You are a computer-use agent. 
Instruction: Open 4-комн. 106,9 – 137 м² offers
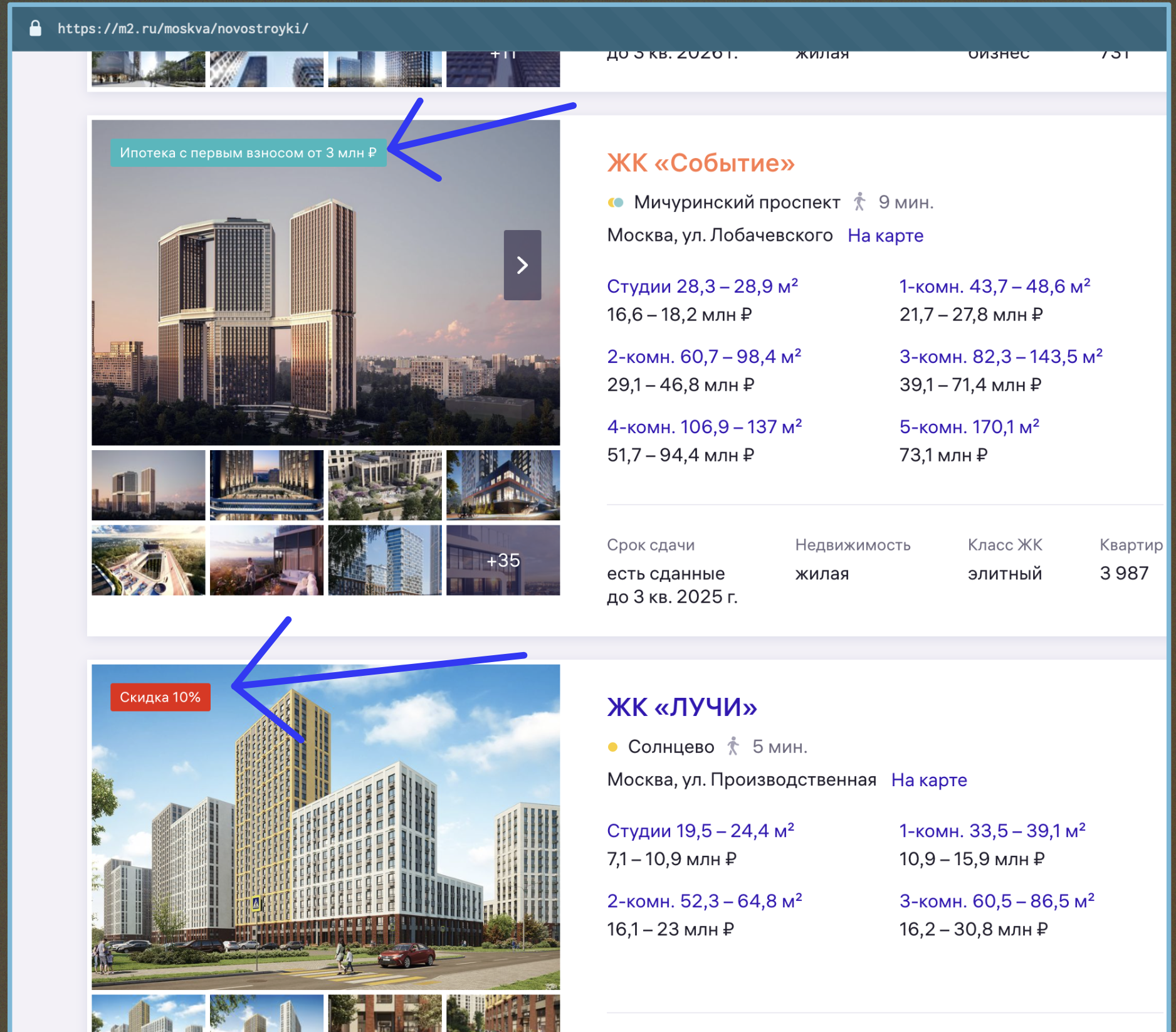(x=705, y=427)
